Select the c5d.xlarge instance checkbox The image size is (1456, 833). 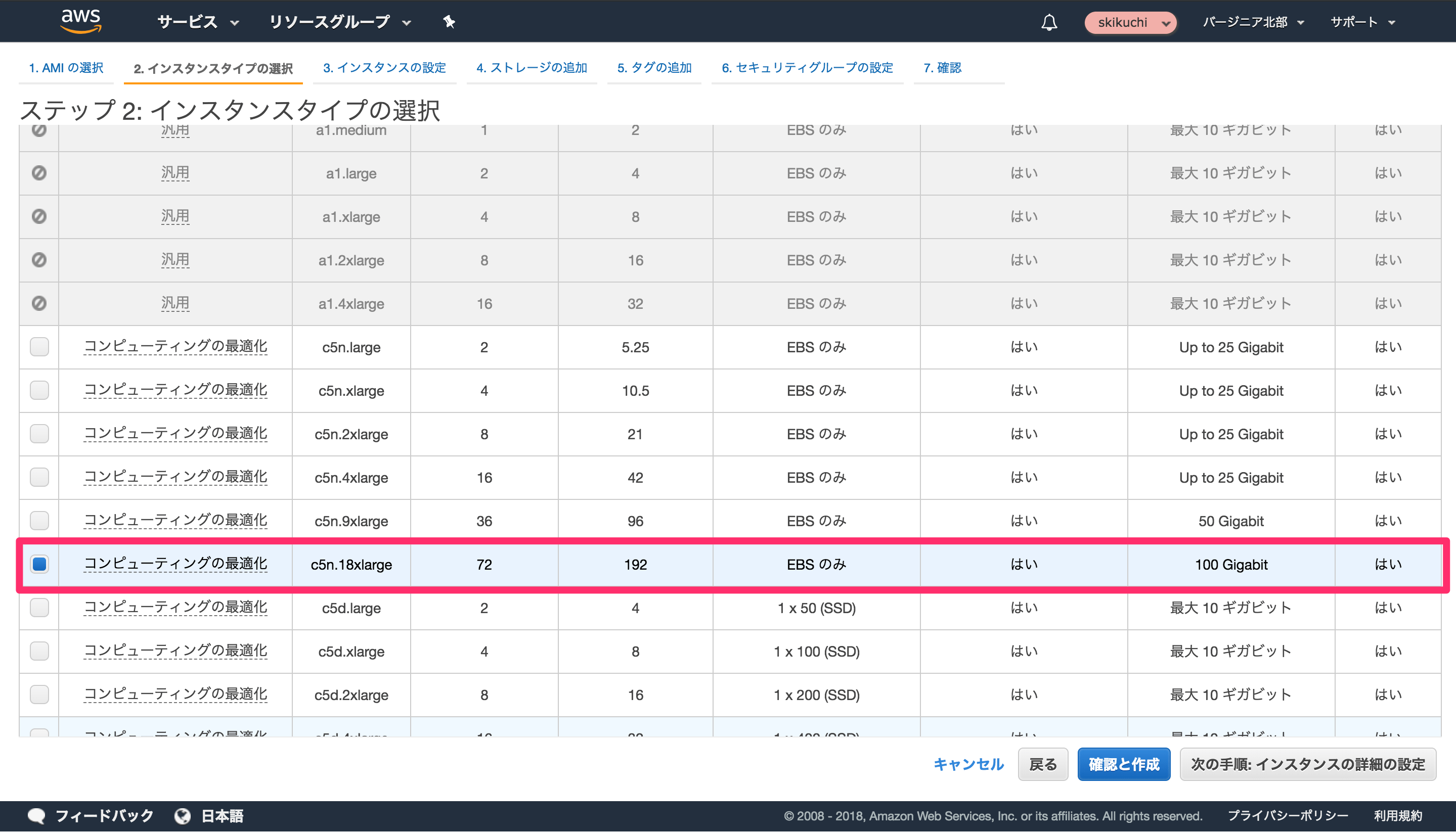(39, 651)
